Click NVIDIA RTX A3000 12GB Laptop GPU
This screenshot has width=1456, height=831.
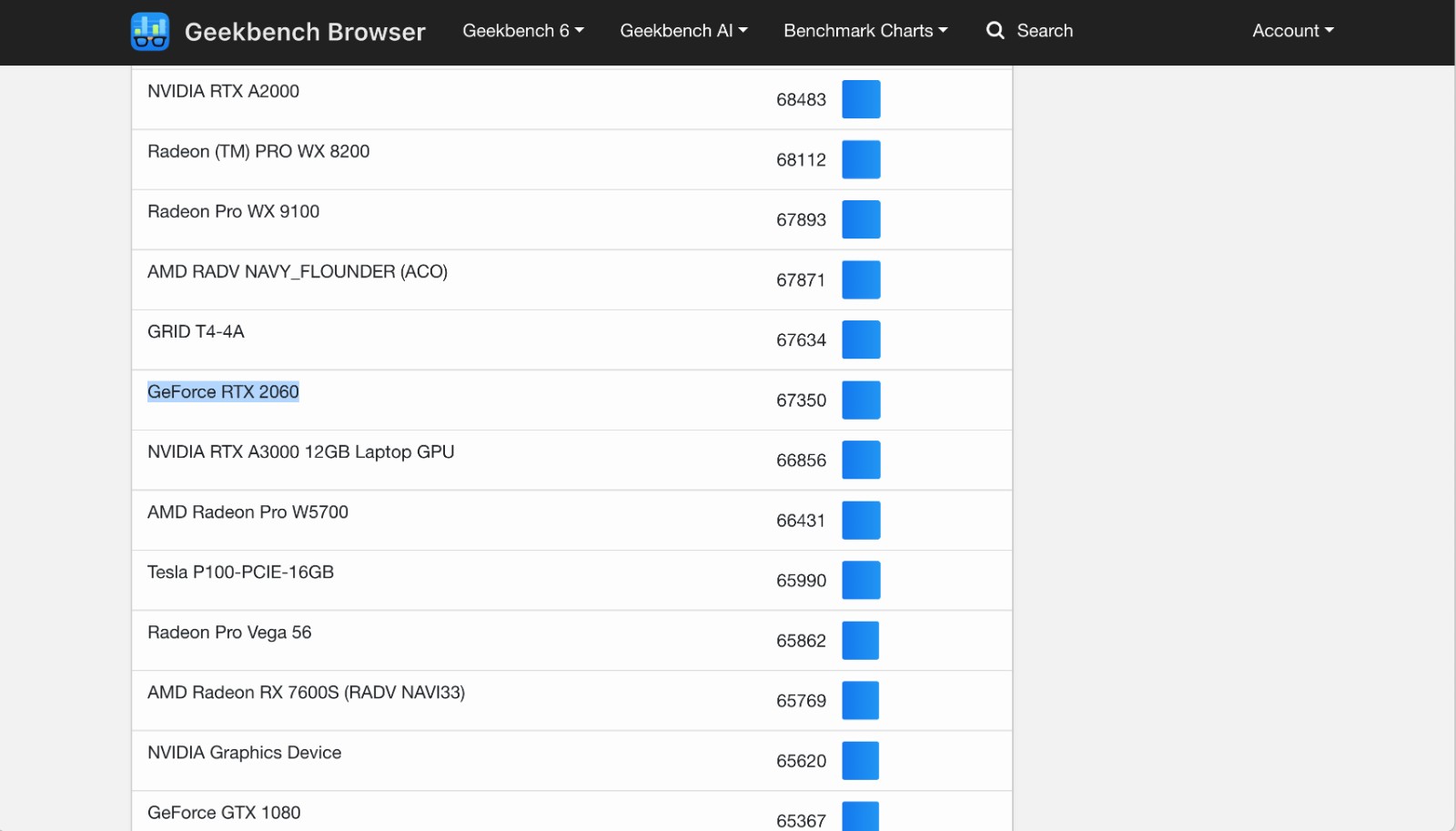point(300,451)
